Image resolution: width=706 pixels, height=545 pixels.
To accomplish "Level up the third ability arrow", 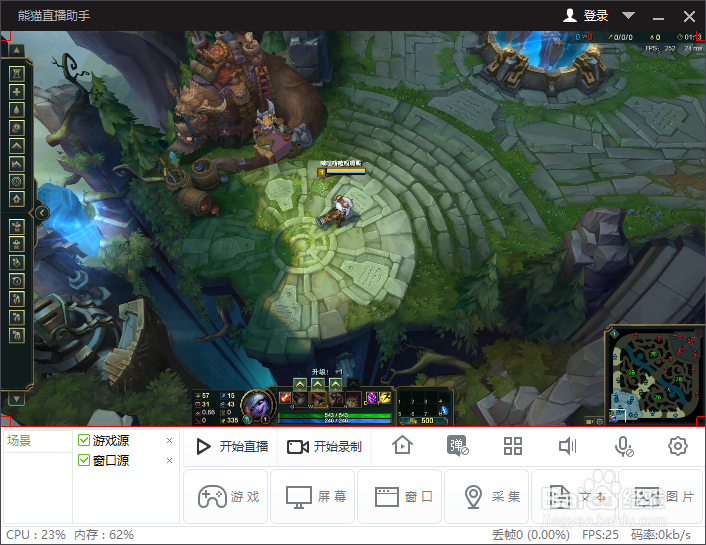I will point(335,385).
